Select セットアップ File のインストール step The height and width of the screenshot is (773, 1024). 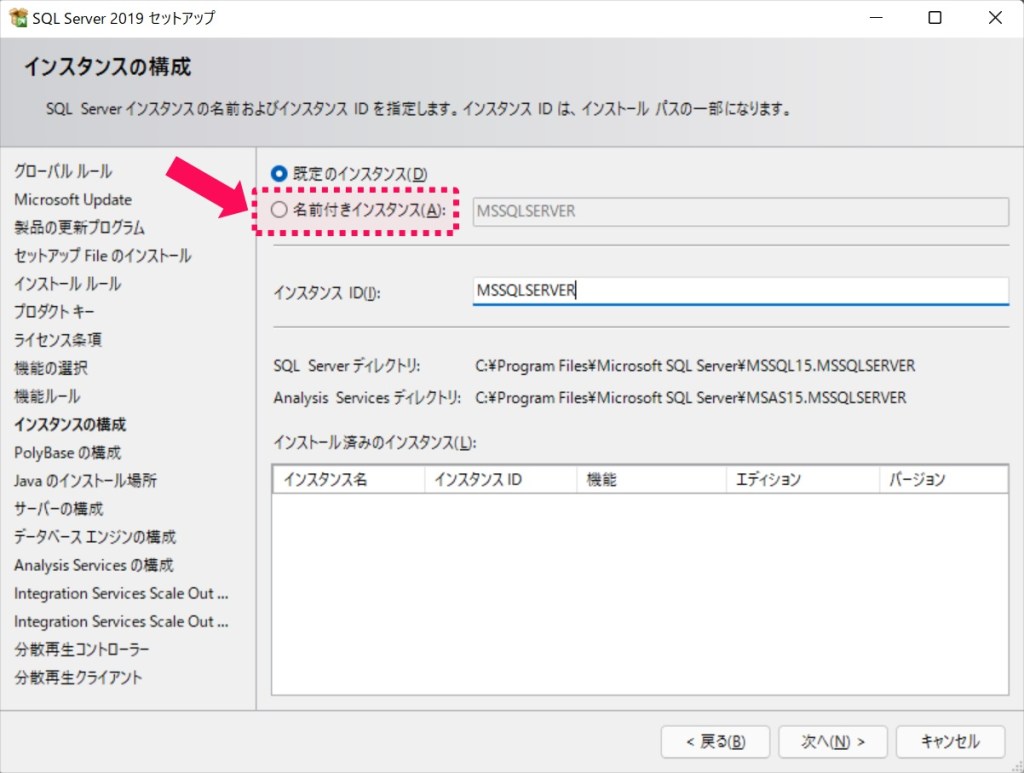[103, 255]
